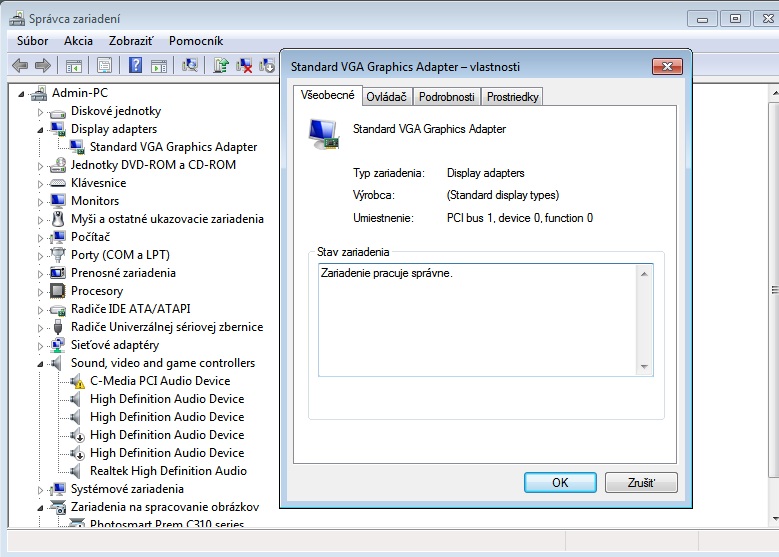Collapse the Admin-PC root node
This screenshot has width=779, height=557.
[x=21, y=93]
